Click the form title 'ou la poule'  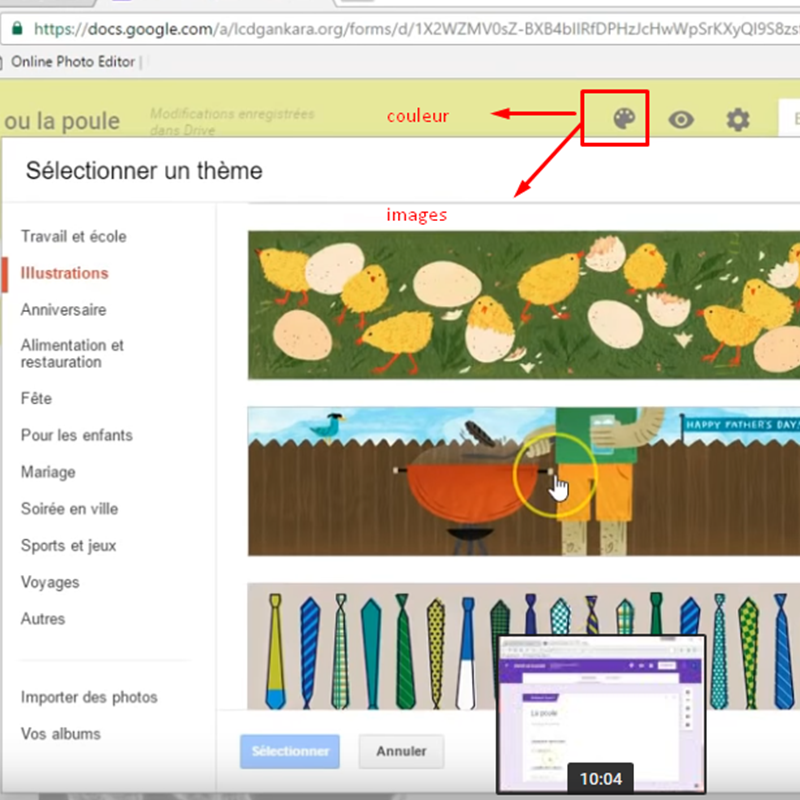click(62, 121)
